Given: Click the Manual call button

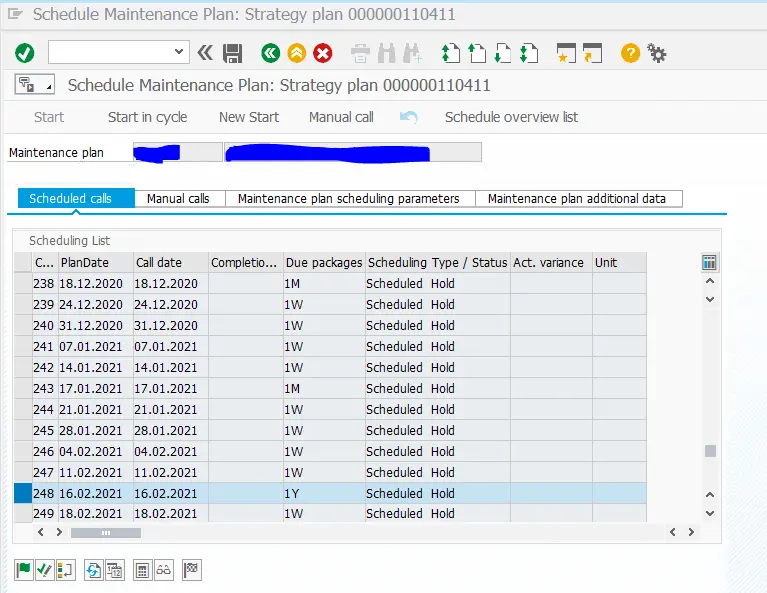Looking at the screenshot, I should click(341, 117).
